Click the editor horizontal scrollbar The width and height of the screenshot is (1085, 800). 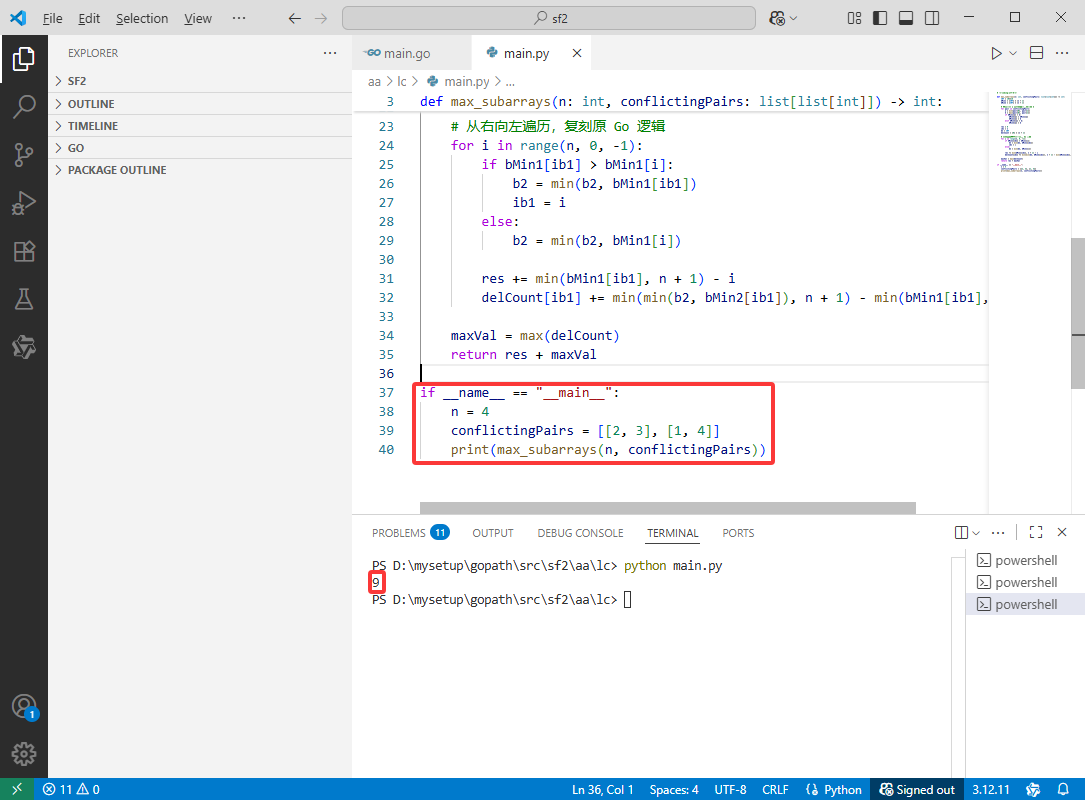click(667, 508)
